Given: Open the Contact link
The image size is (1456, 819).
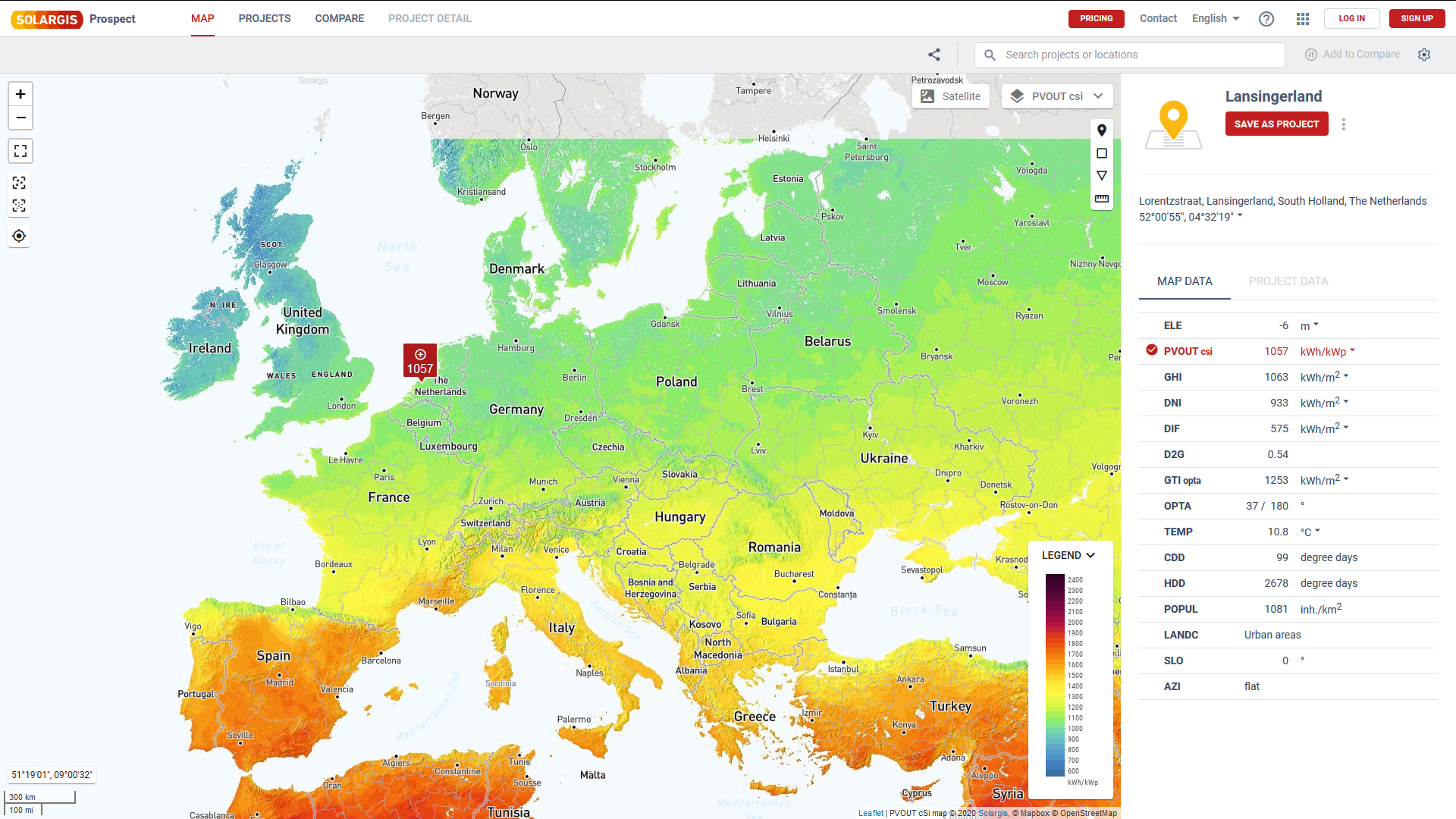Looking at the screenshot, I should [x=1158, y=18].
